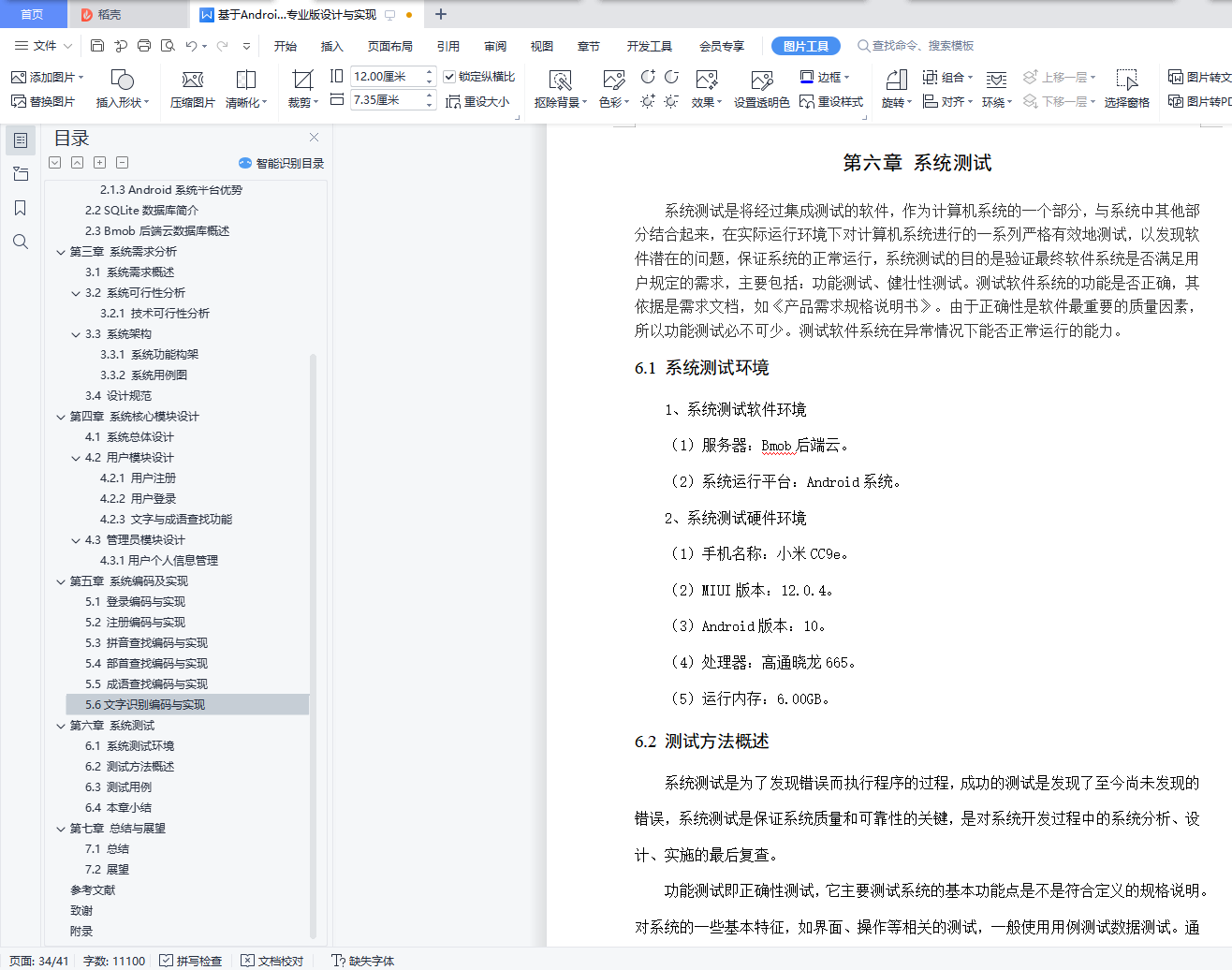Collapse 第五章 系统编码及实现 node
Screen dimensions: 1232x970
[61, 581]
